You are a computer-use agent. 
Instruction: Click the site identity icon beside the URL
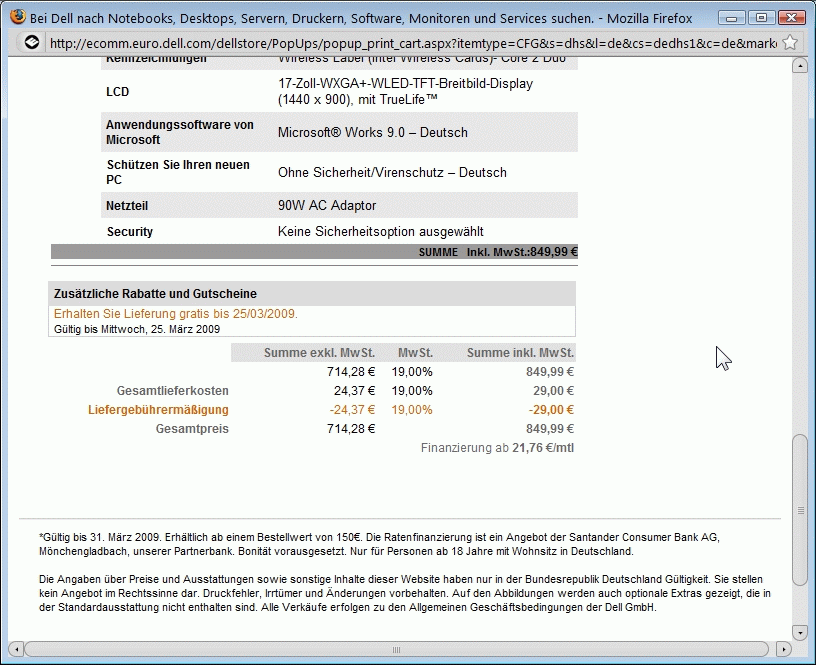coord(32,42)
